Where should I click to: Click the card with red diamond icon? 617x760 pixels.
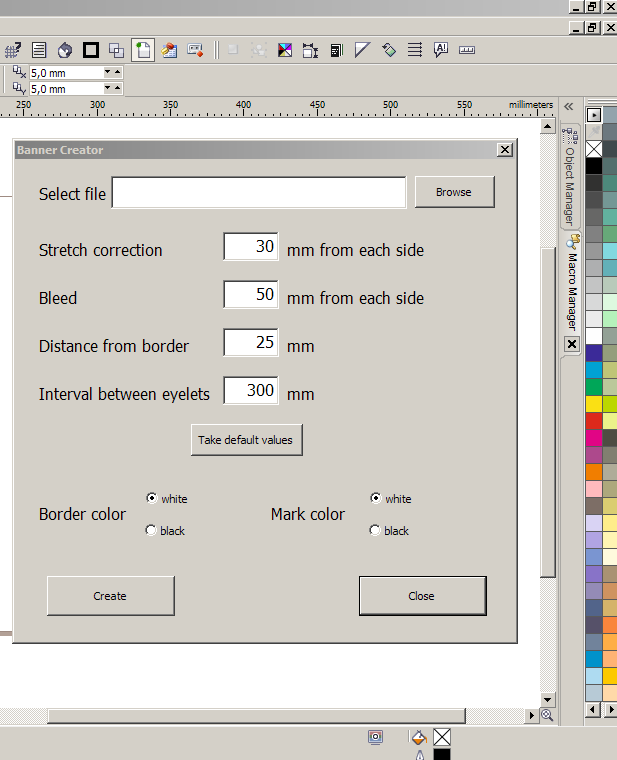[195, 50]
